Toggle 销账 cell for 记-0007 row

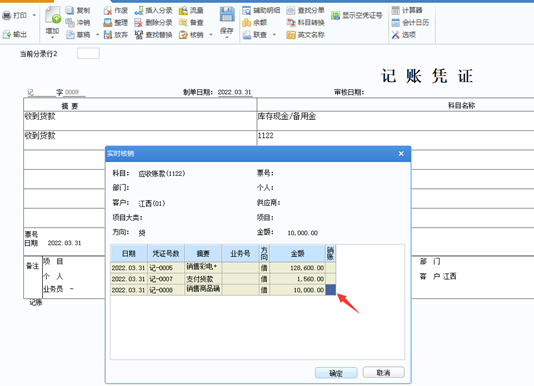click(x=331, y=279)
